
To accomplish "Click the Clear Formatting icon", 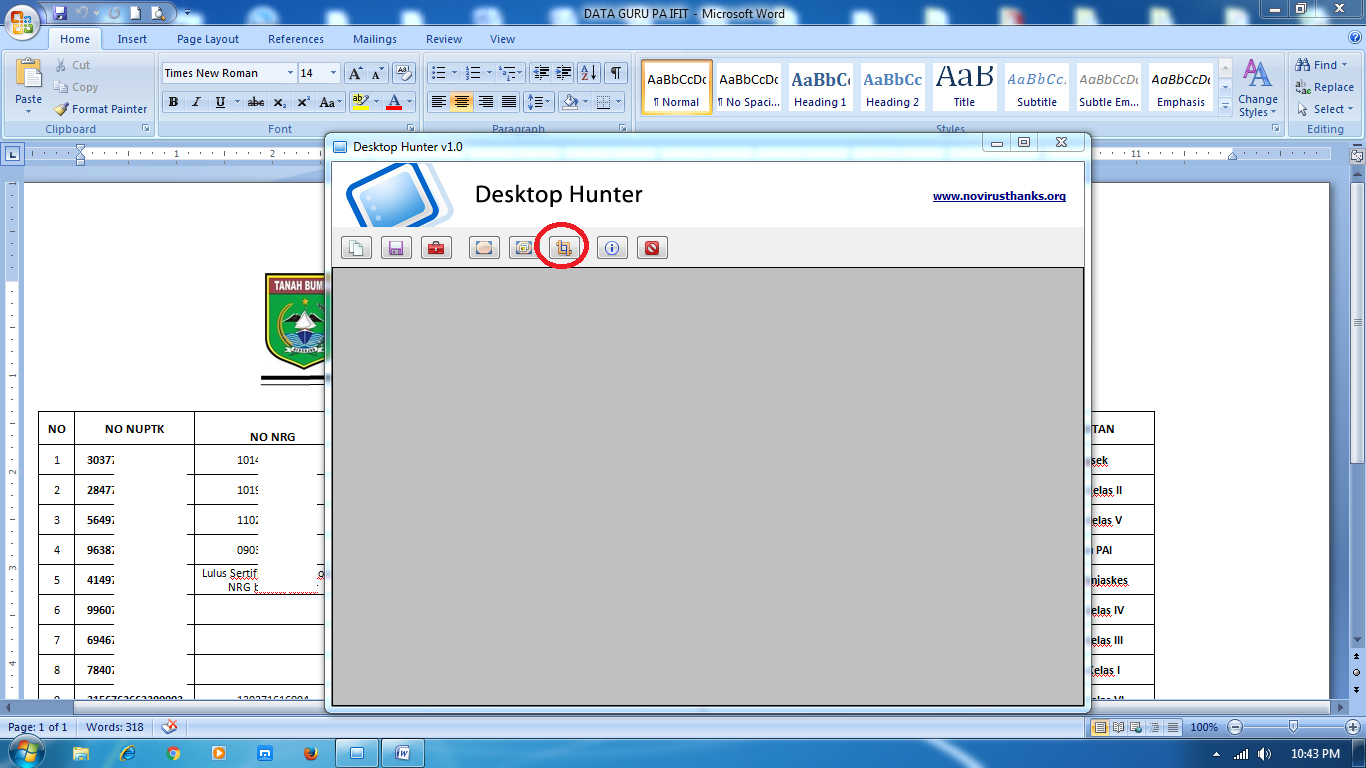I will (x=404, y=73).
